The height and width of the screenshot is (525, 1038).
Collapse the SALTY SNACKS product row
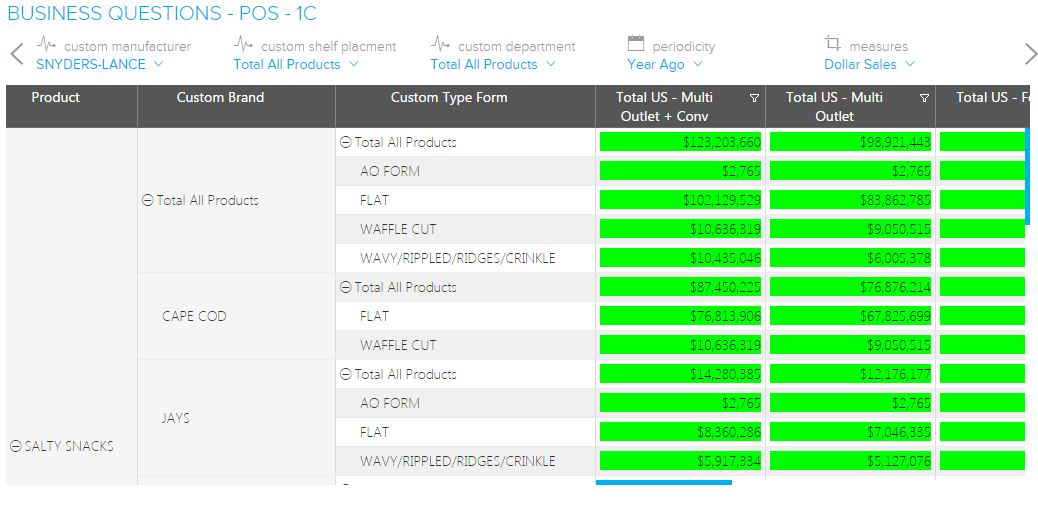point(16,447)
